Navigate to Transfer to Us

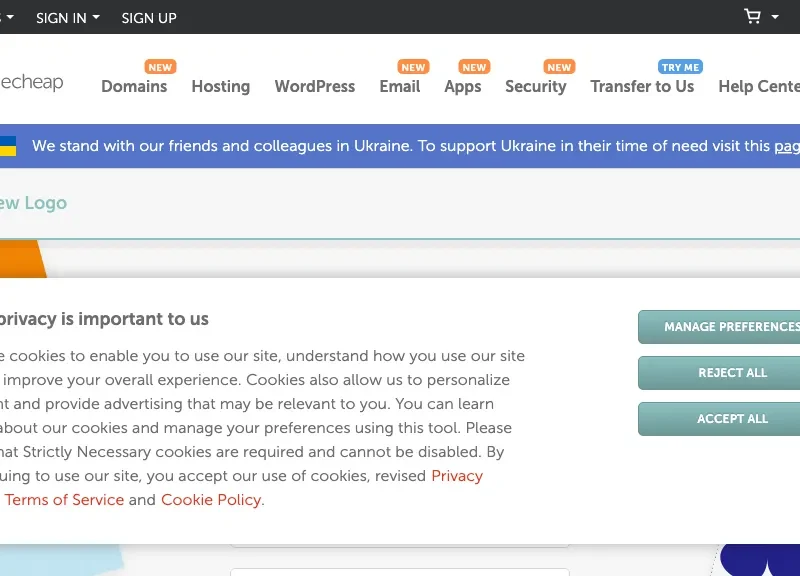click(x=643, y=87)
